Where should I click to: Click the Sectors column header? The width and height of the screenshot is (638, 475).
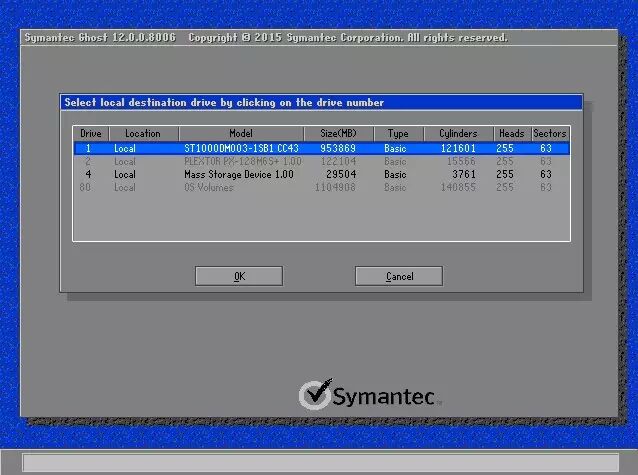click(550, 134)
